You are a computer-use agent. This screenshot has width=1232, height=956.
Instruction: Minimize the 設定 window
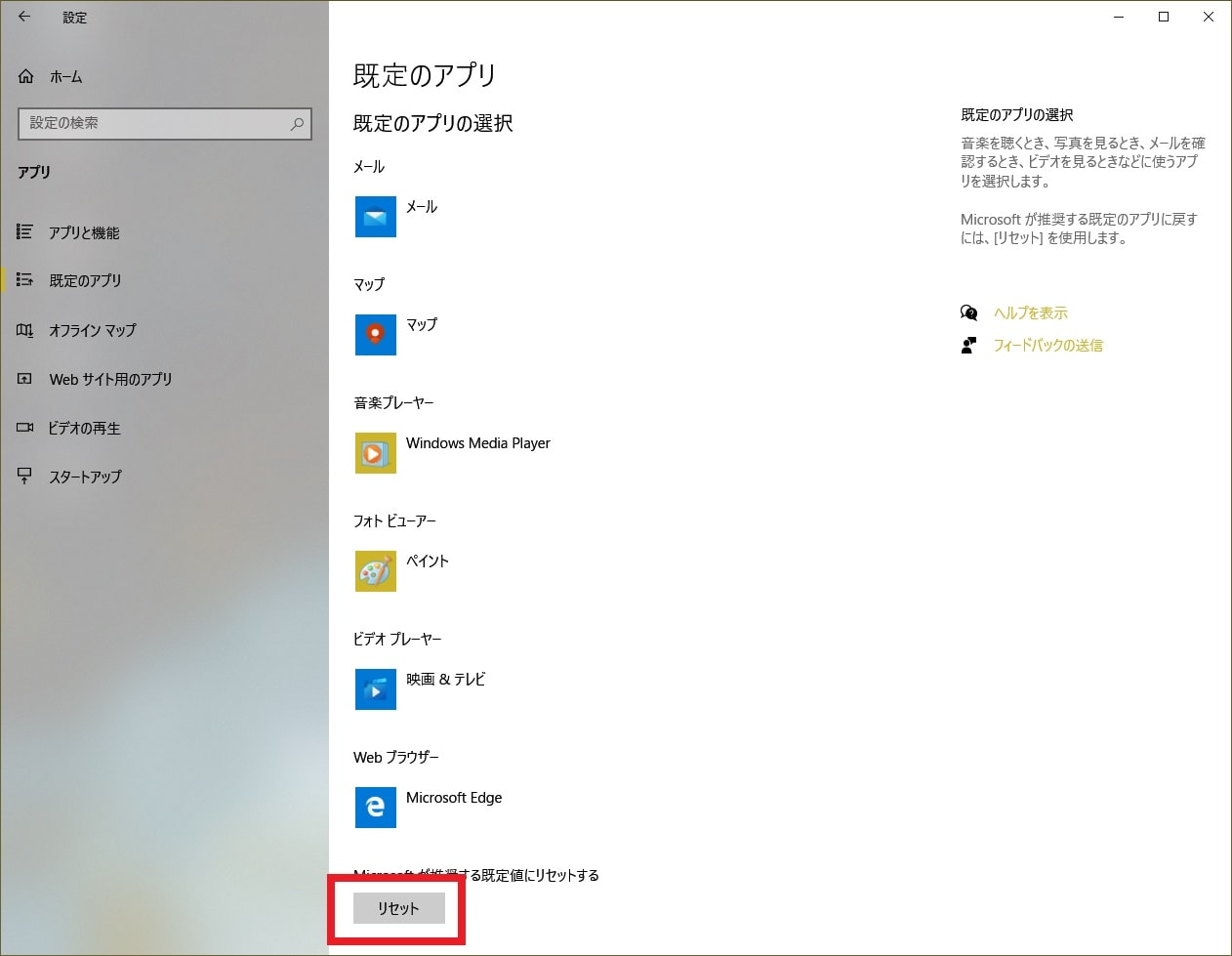click(1119, 17)
